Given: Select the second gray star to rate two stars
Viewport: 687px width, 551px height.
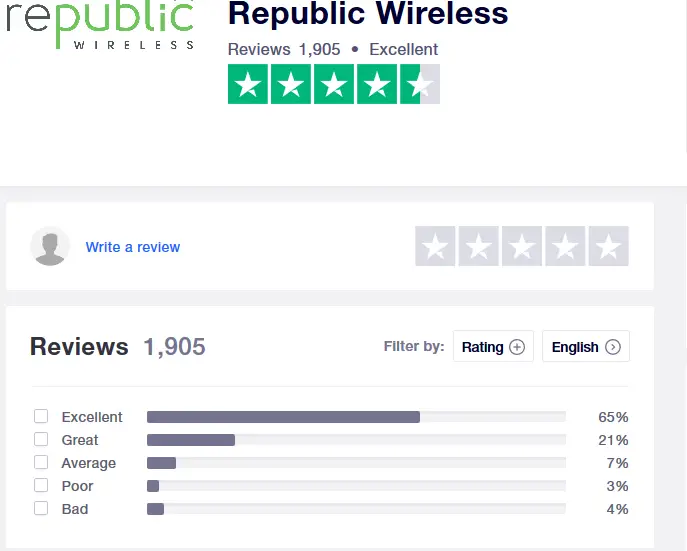Looking at the screenshot, I should point(478,246).
